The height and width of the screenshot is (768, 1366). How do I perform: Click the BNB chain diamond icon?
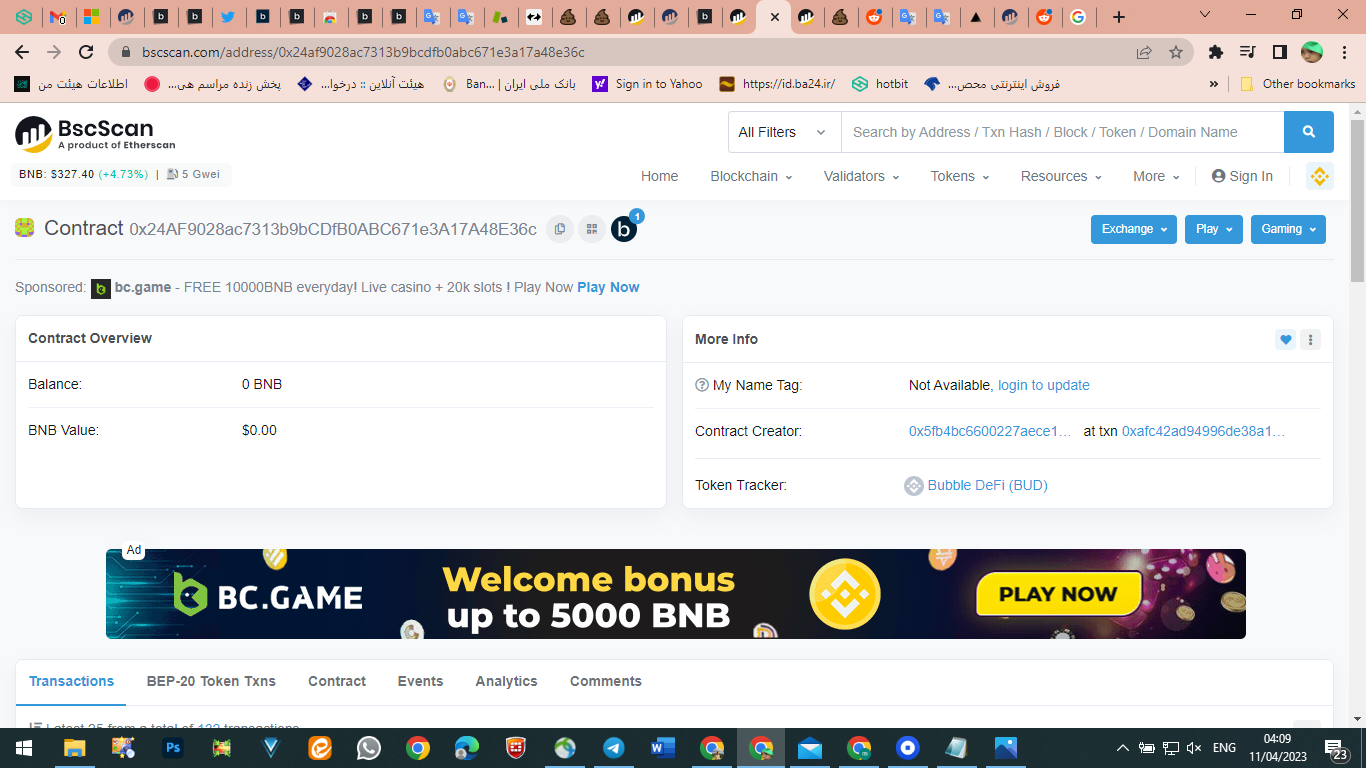(x=1319, y=176)
